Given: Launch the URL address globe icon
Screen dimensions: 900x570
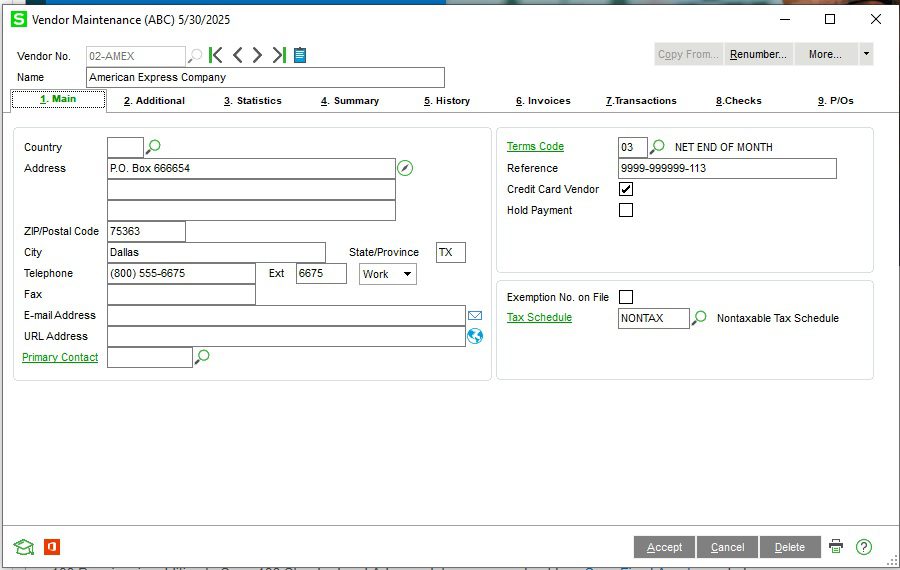Looking at the screenshot, I should tap(475, 337).
